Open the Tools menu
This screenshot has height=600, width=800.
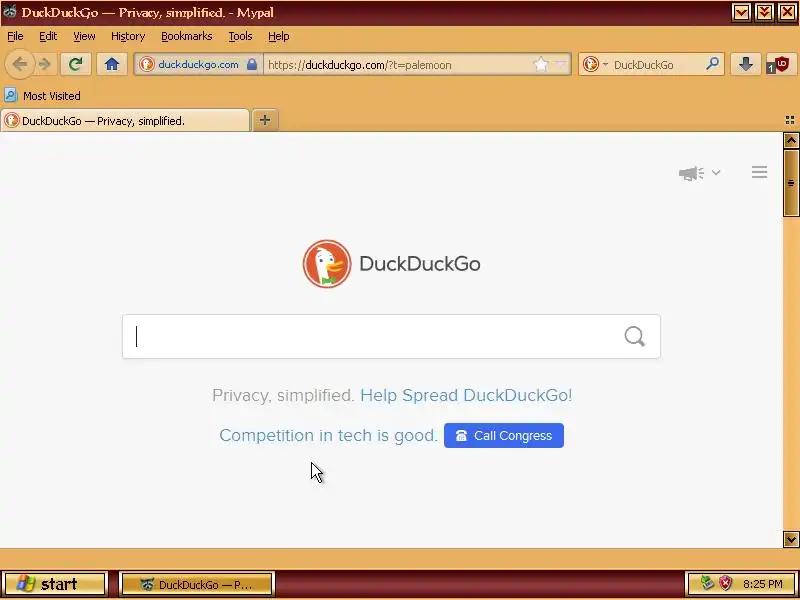pos(240,36)
